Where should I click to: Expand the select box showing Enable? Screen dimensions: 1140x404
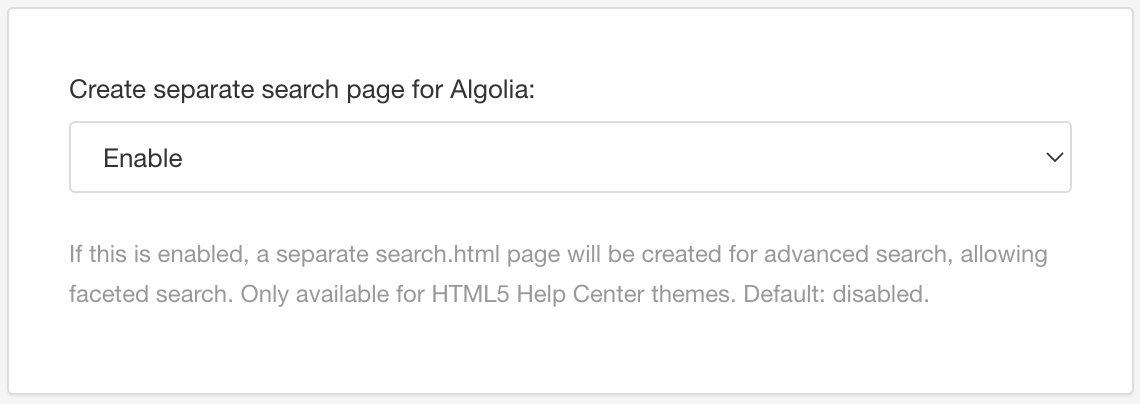(x=570, y=157)
